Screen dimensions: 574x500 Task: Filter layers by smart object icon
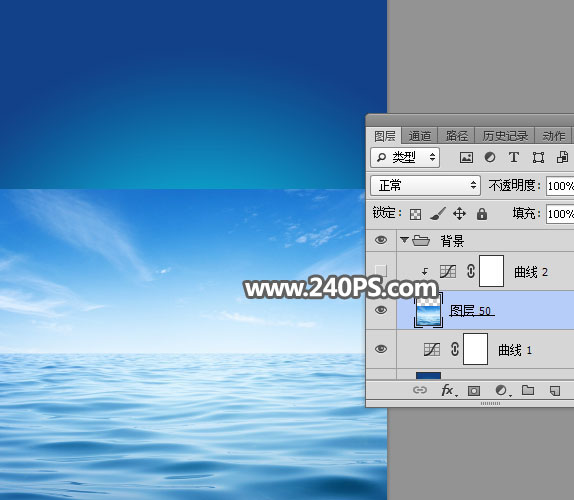pyautogui.click(x=562, y=157)
